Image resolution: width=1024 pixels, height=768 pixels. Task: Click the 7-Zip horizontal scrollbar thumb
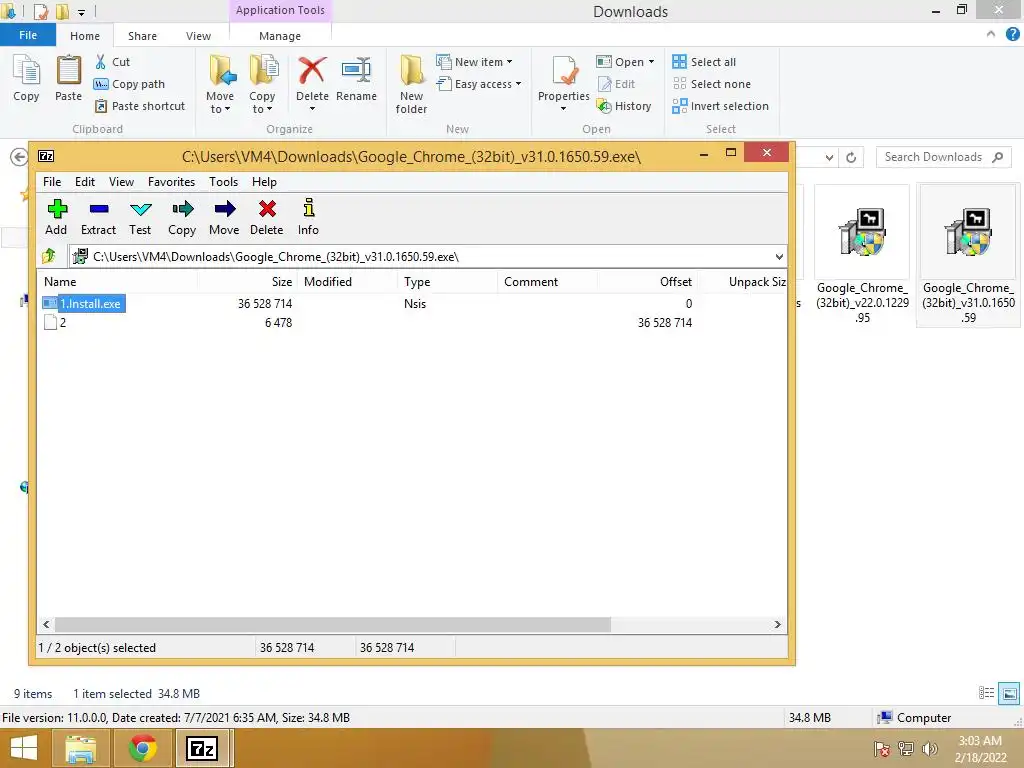tap(332, 624)
